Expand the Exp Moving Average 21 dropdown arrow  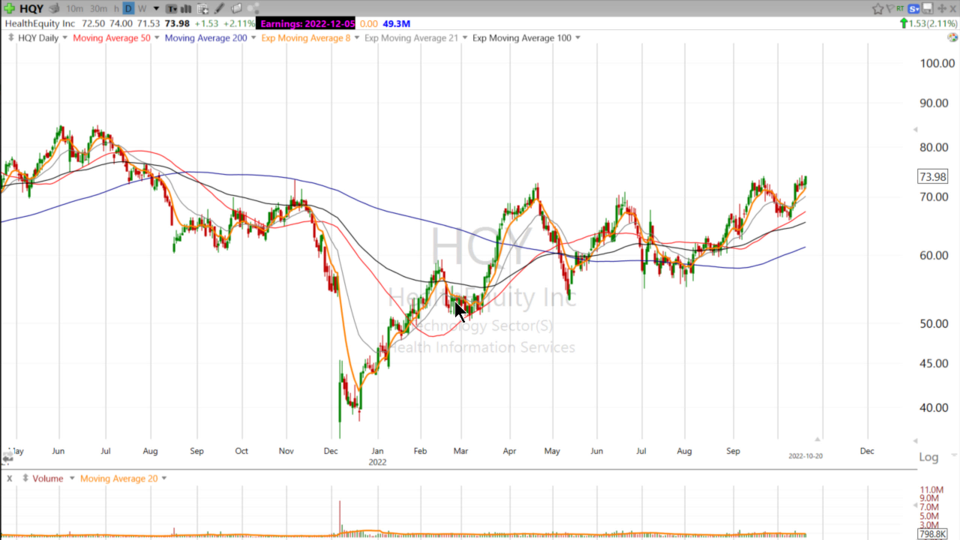tap(465, 38)
